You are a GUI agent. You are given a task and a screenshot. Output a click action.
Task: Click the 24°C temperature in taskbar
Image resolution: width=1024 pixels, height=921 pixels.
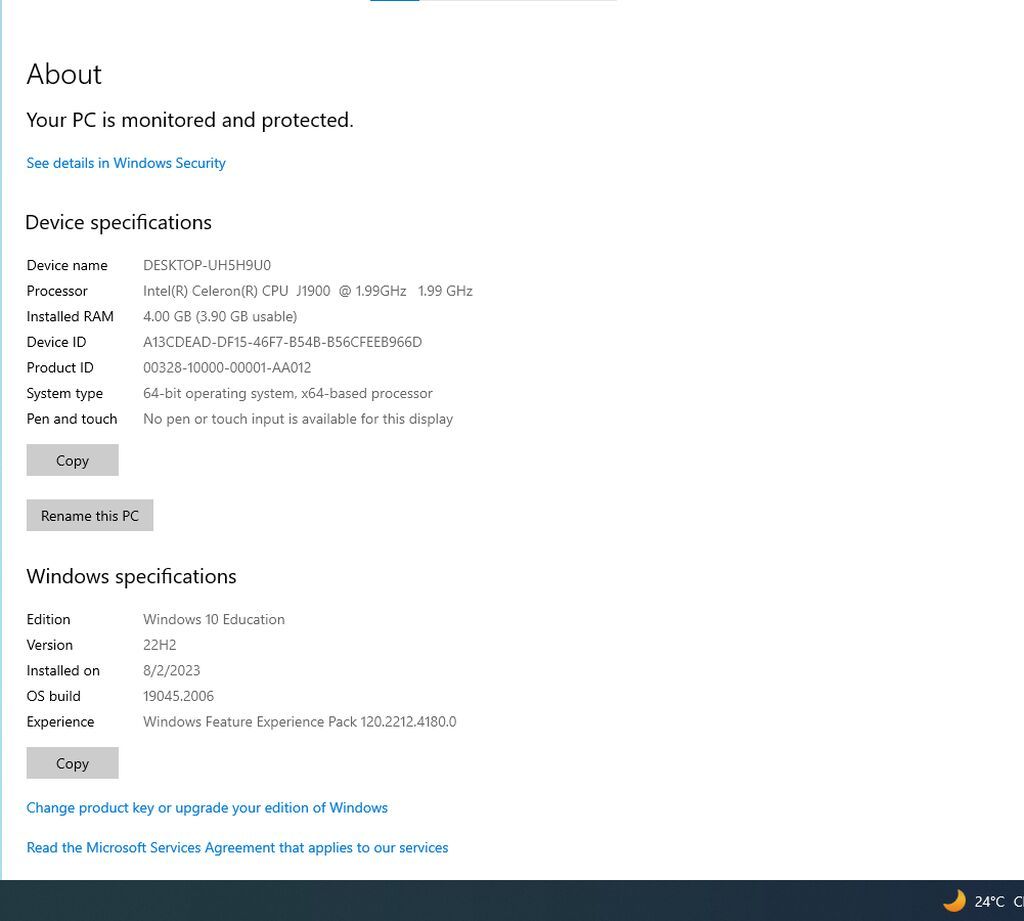pos(989,901)
